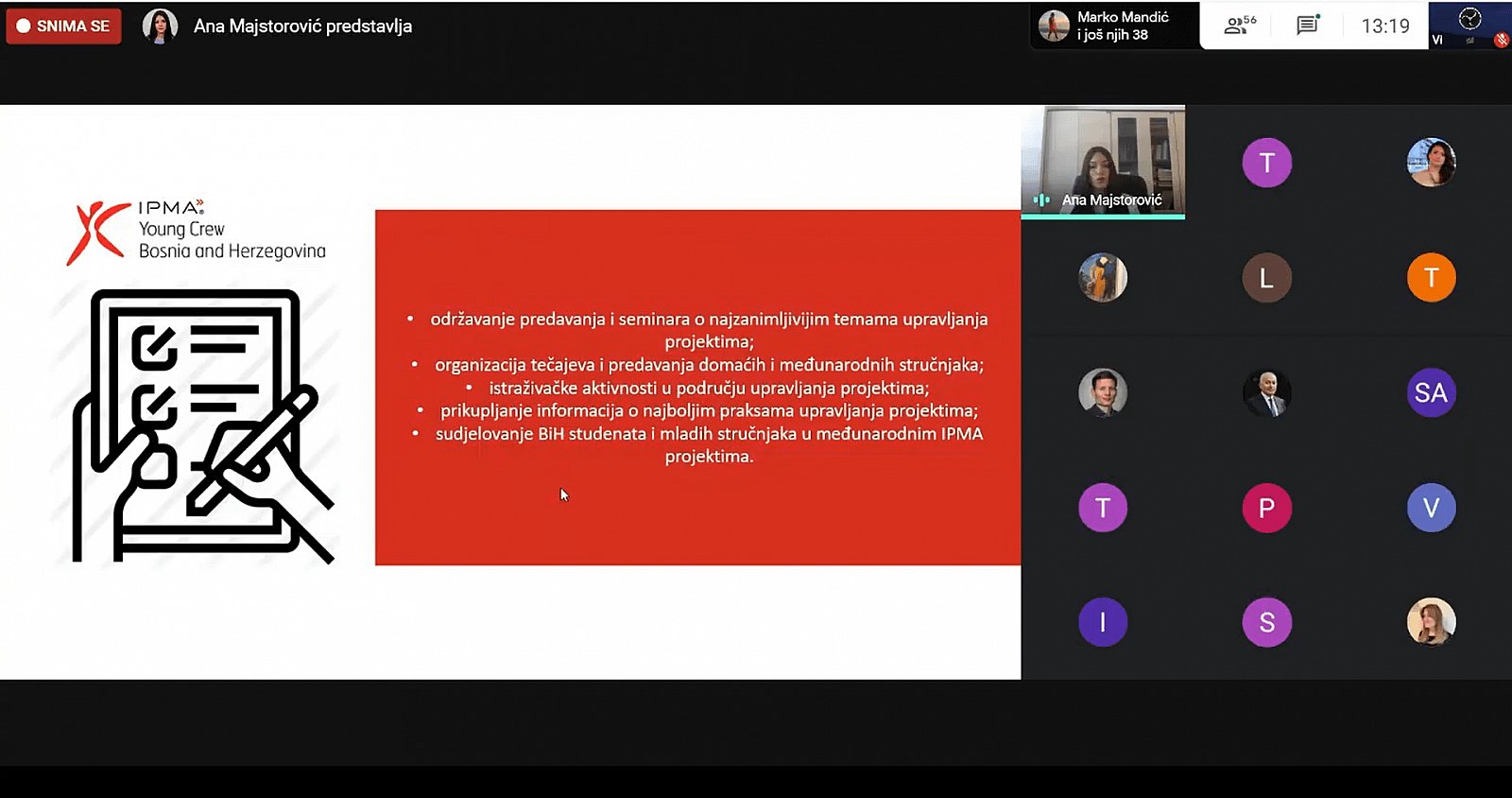1512x798 pixels.
Task: Select the orange T participant avatar
Action: pos(1431,278)
